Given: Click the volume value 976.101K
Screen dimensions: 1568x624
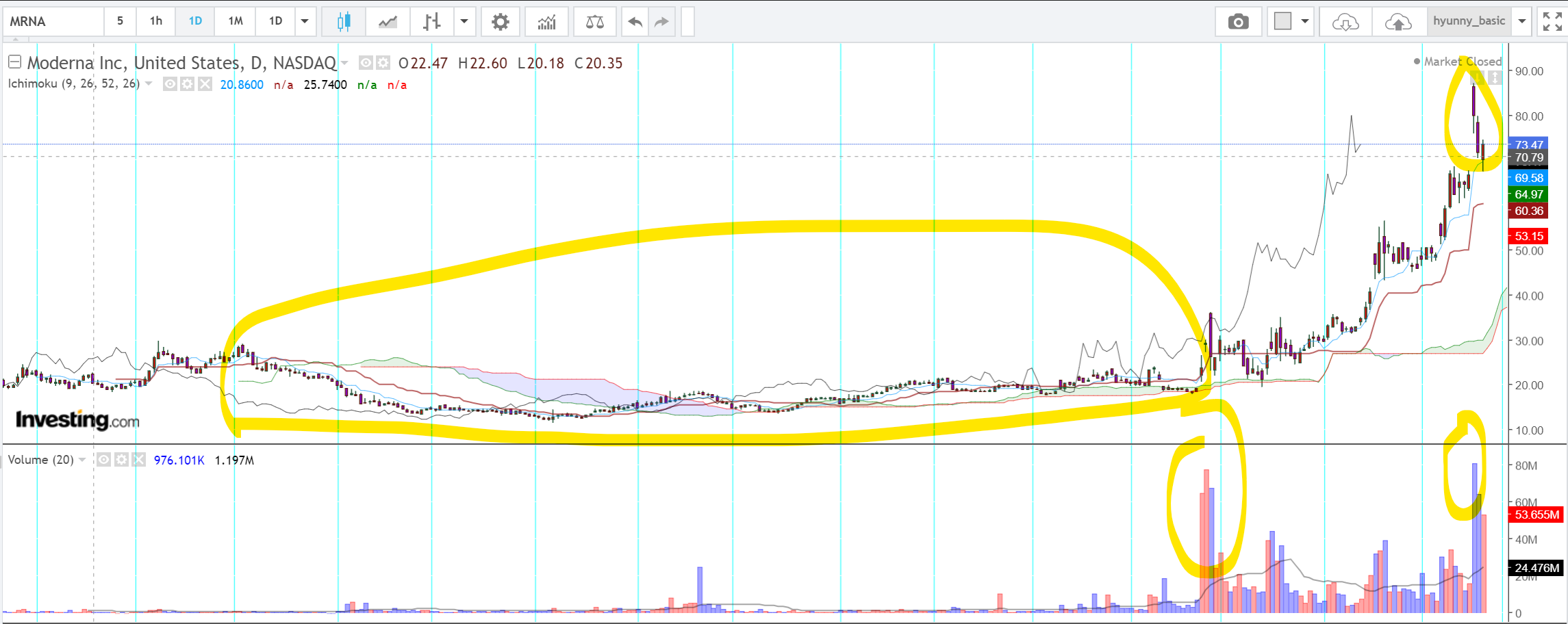Looking at the screenshot, I should pos(179,460).
